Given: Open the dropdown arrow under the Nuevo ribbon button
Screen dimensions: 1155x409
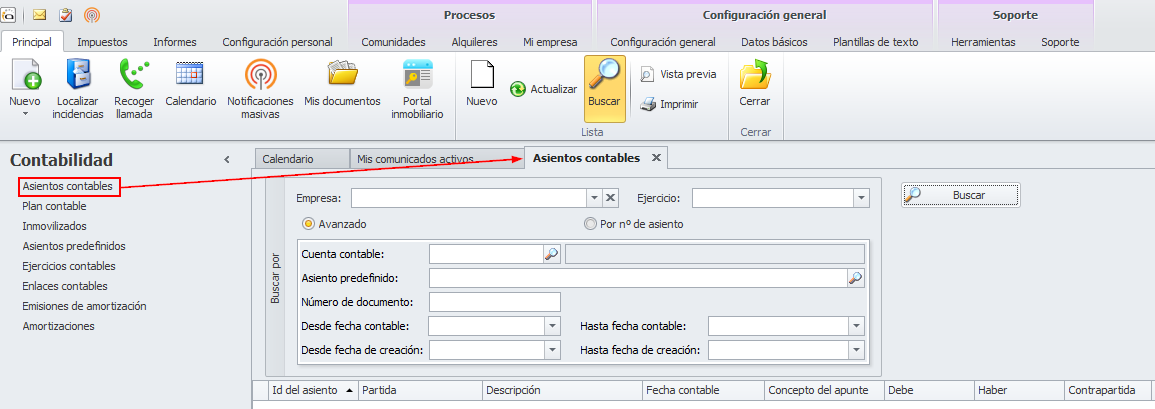Looking at the screenshot, I should click(x=24, y=114).
